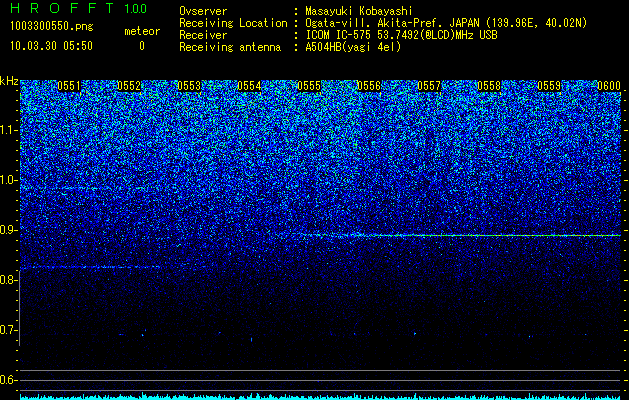Click the HROFFT title text
Screen dimensions: 629x400
[x=63, y=8]
